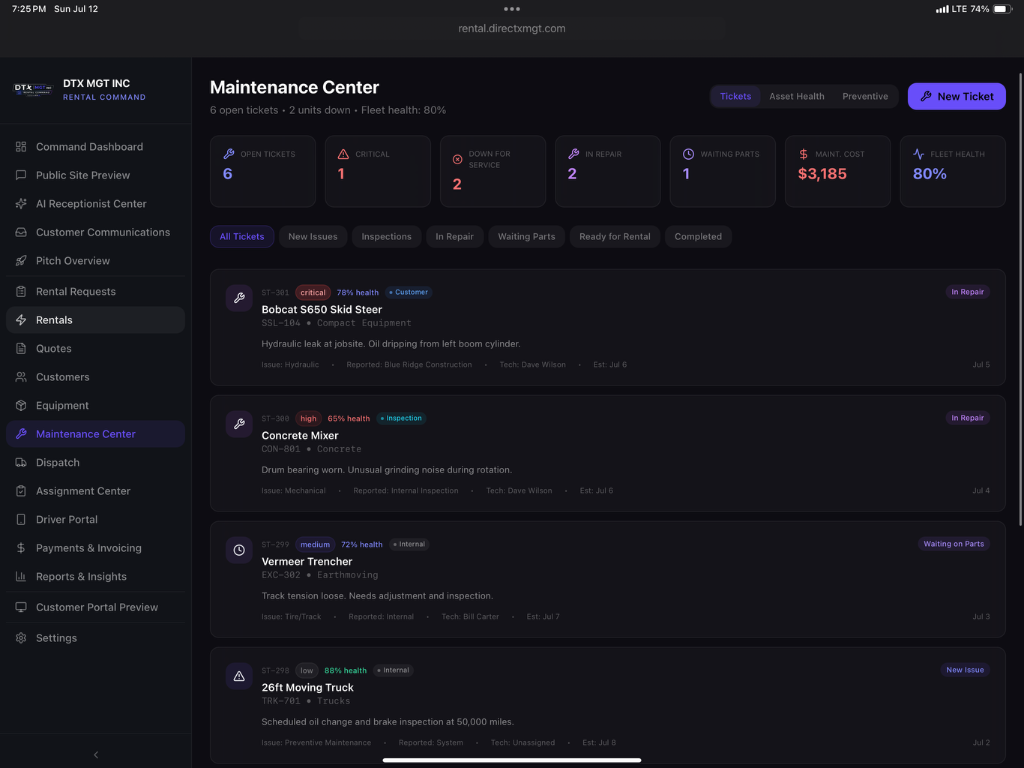Click the page vertical scrollbar

[1020, 298]
